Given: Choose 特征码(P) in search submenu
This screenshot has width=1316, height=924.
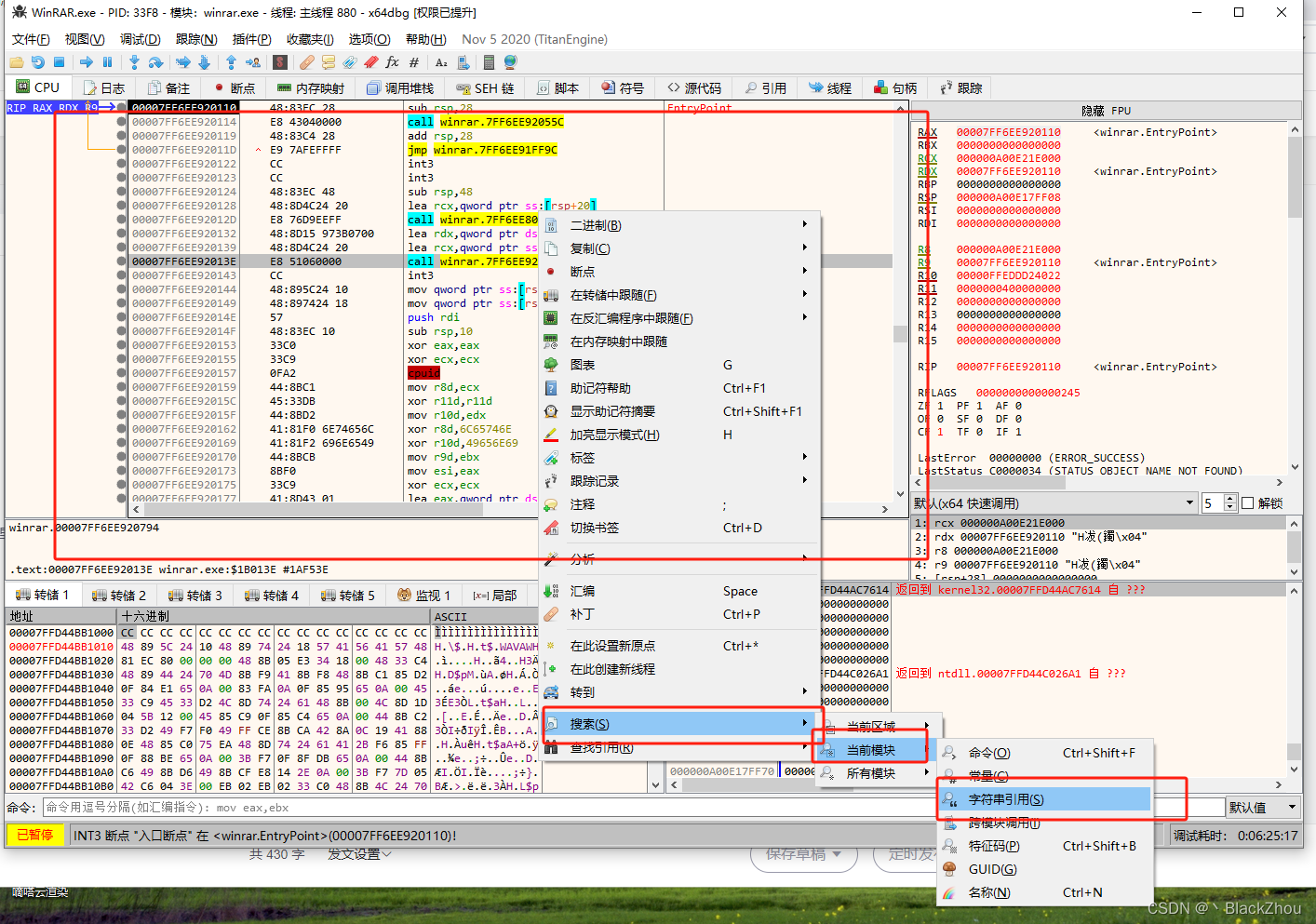Looking at the screenshot, I should (x=1045, y=846).
